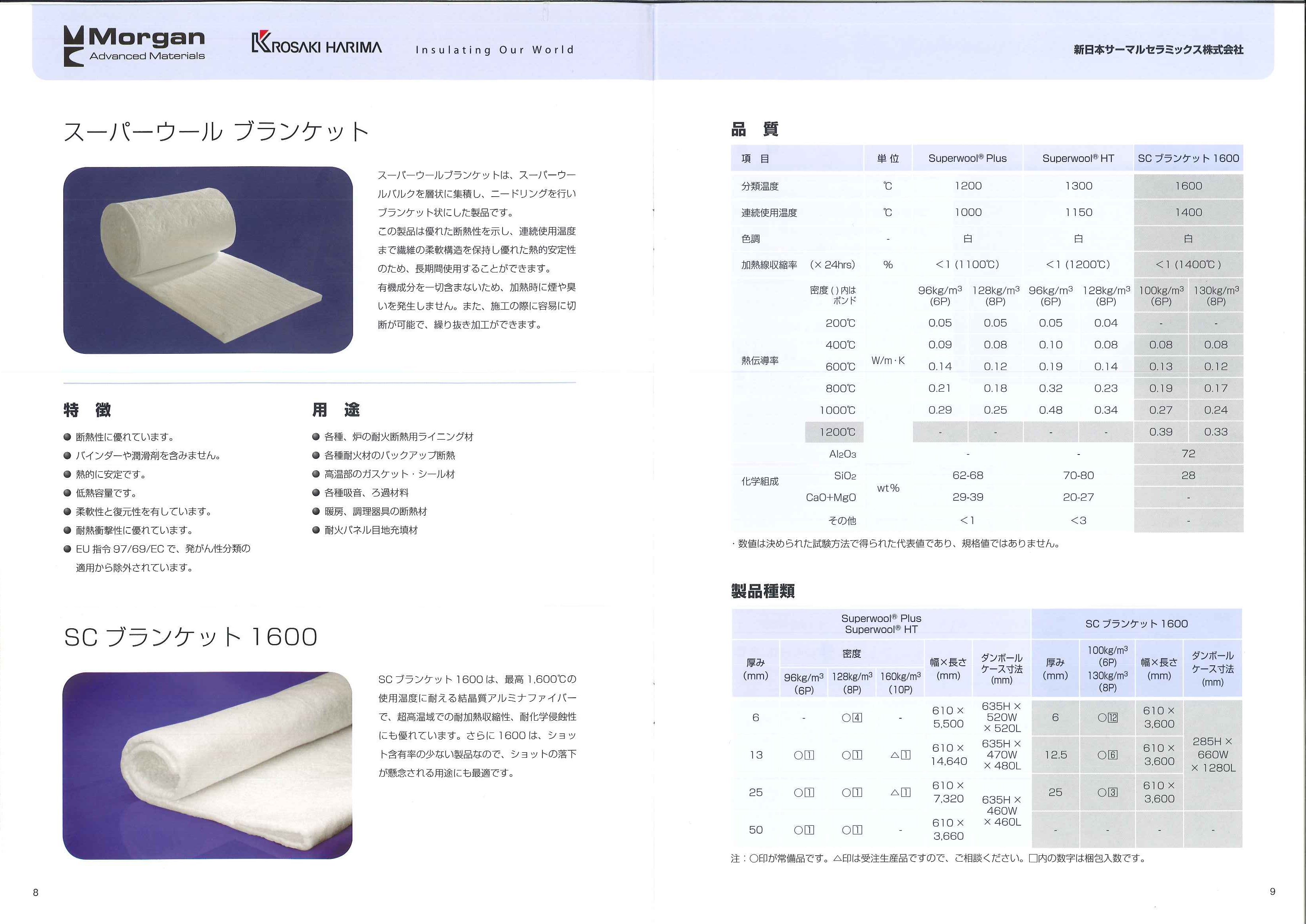This screenshot has width=1306, height=924.
Task: Select bullet 耐火パネル目地充填材
Action: [x=365, y=531]
